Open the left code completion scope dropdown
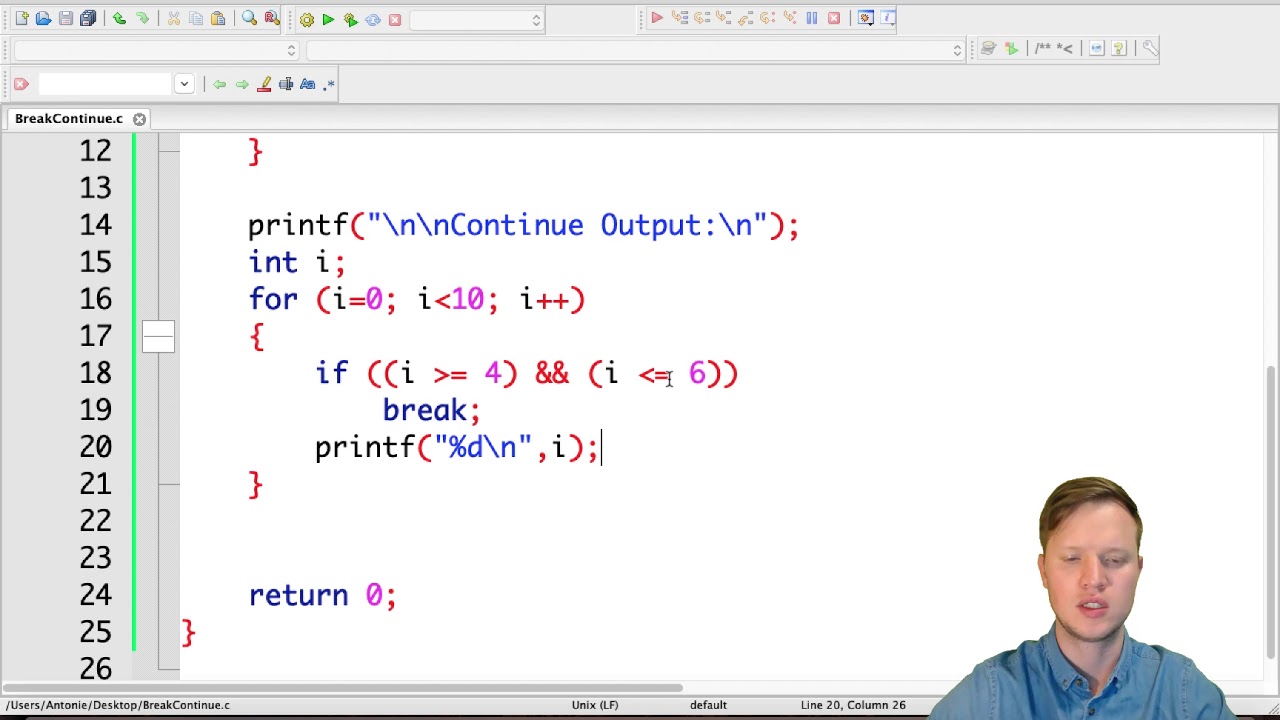 (x=157, y=50)
